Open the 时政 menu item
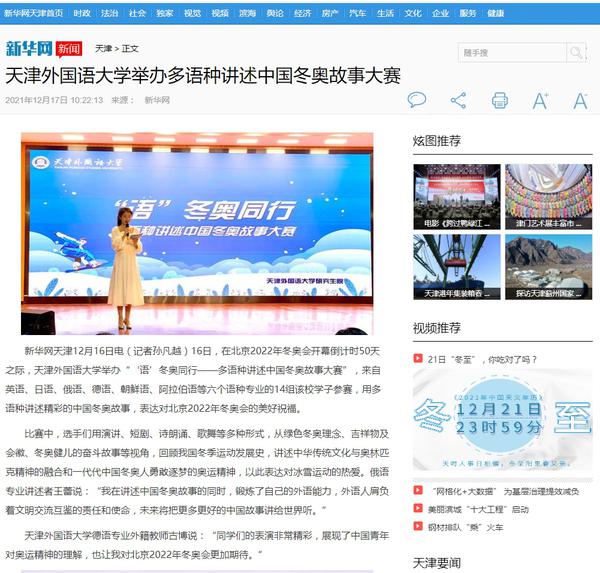The width and height of the screenshot is (600, 573). [x=82, y=13]
